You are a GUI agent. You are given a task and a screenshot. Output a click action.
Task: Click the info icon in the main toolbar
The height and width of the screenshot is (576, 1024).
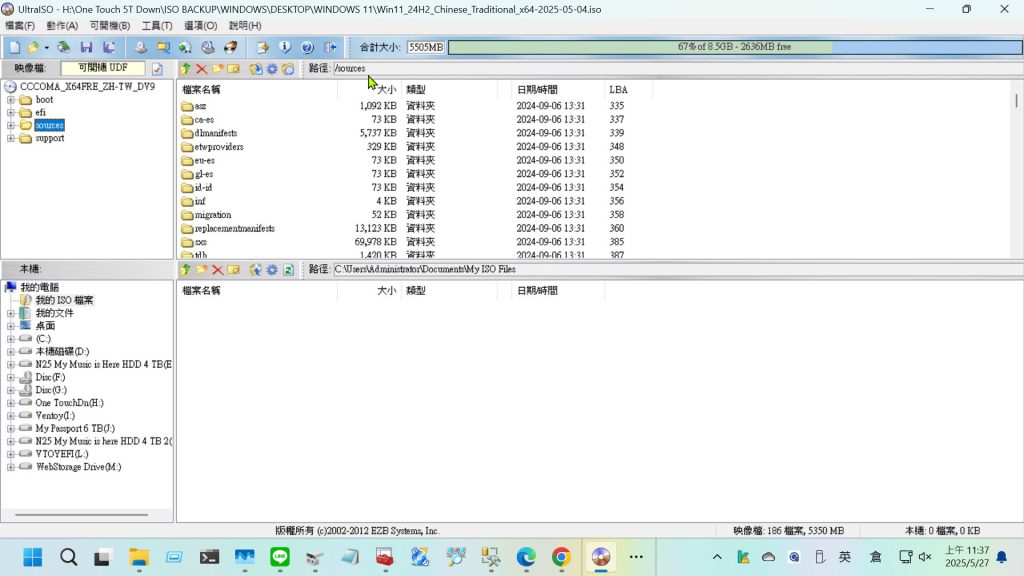[x=285, y=47]
